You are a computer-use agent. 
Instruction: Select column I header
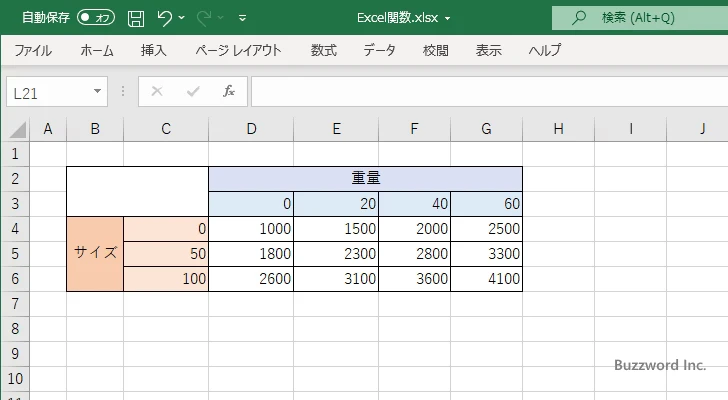630,129
